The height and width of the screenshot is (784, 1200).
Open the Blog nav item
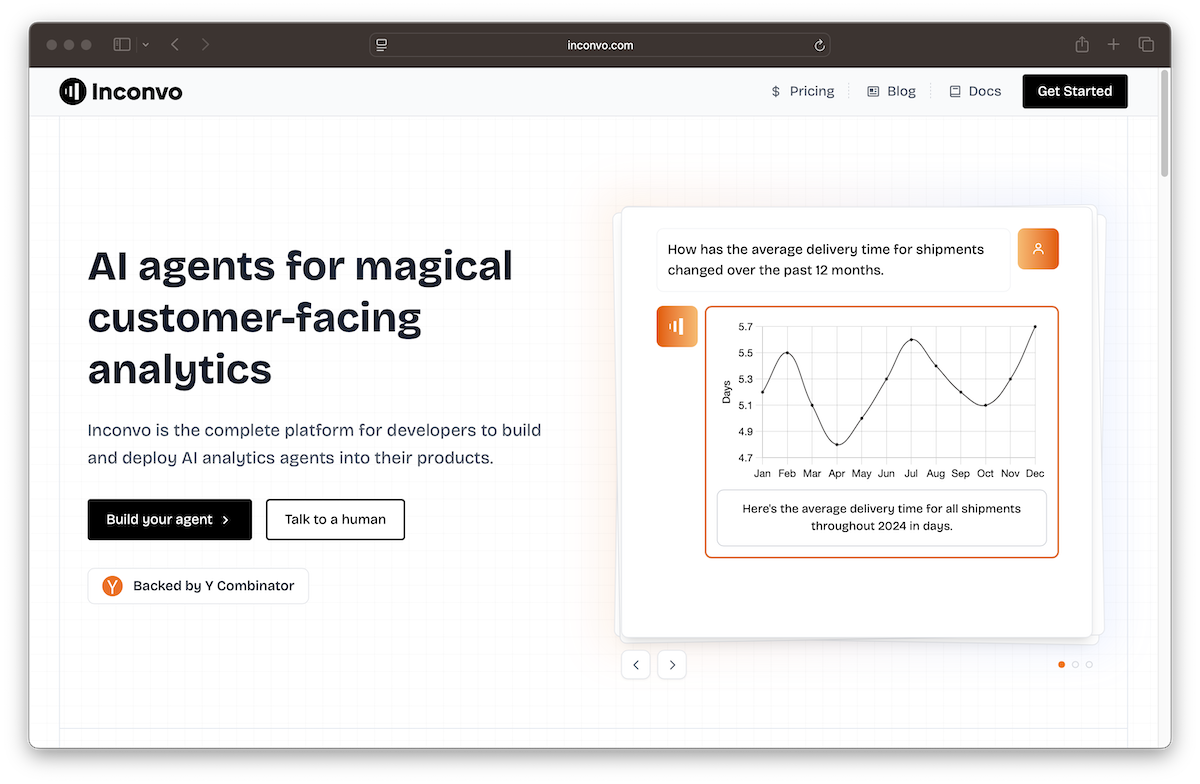point(891,91)
